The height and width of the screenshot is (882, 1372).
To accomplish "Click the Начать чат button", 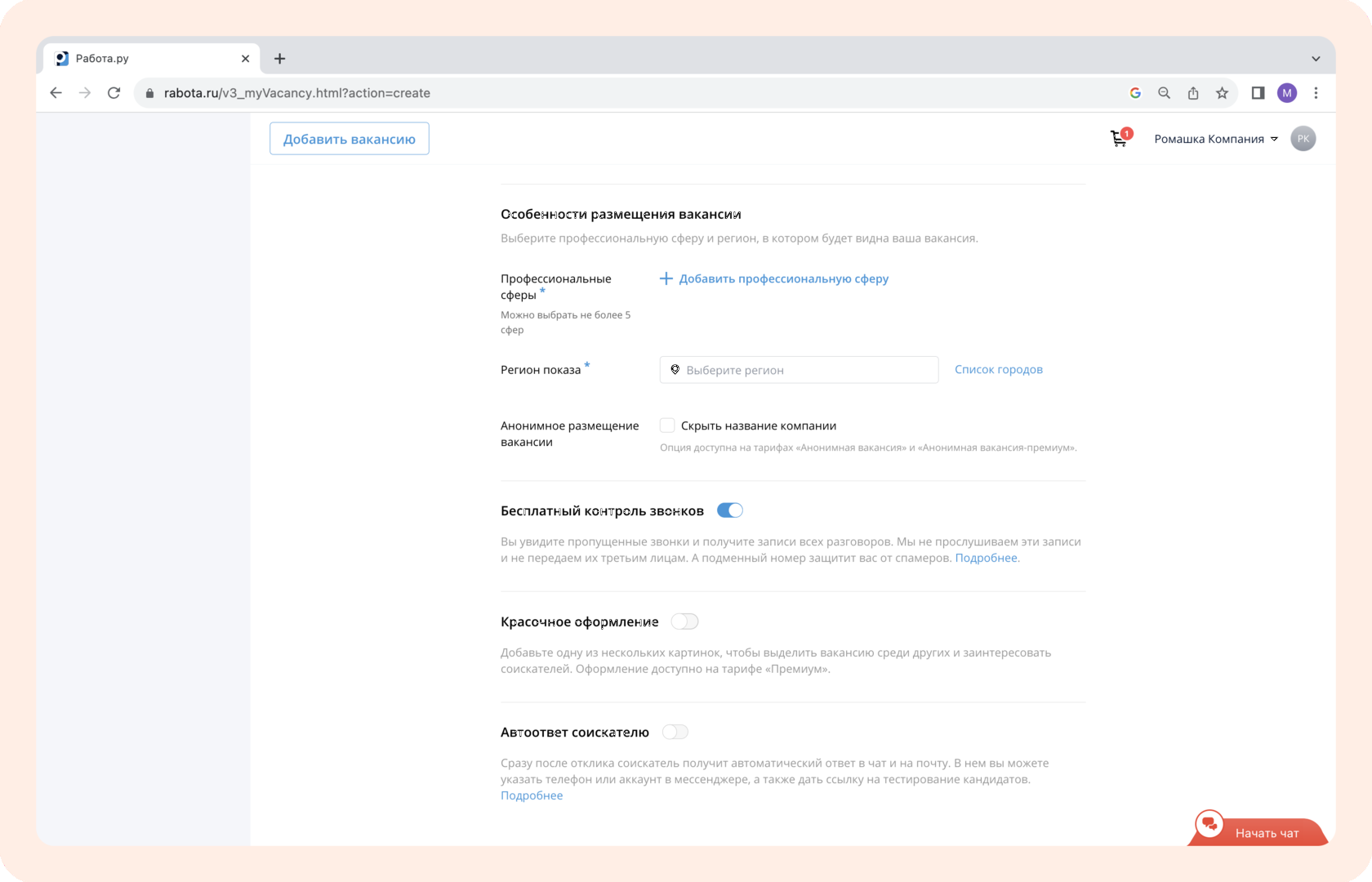I will tap(1258, 831).
